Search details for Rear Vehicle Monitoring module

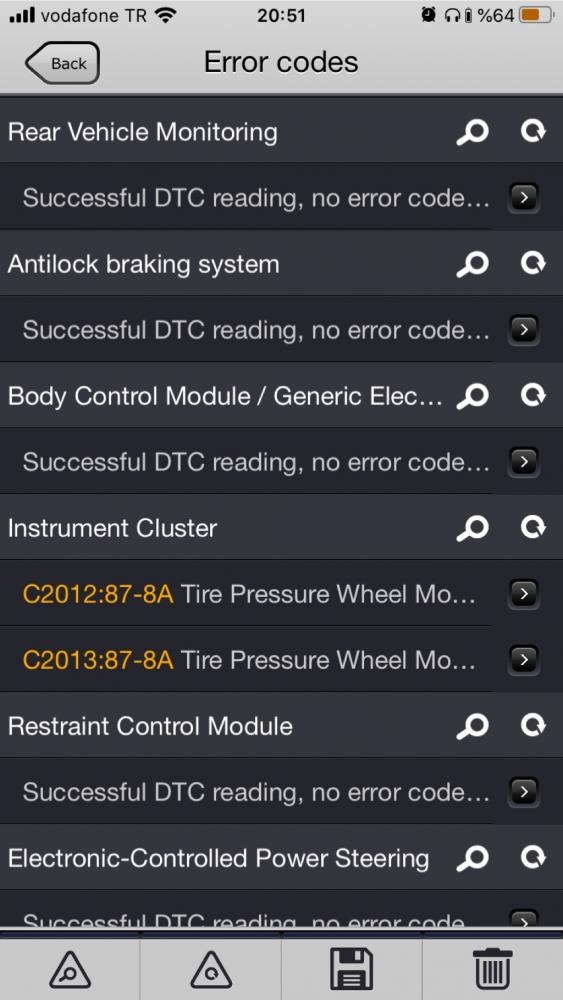point(472,132)
